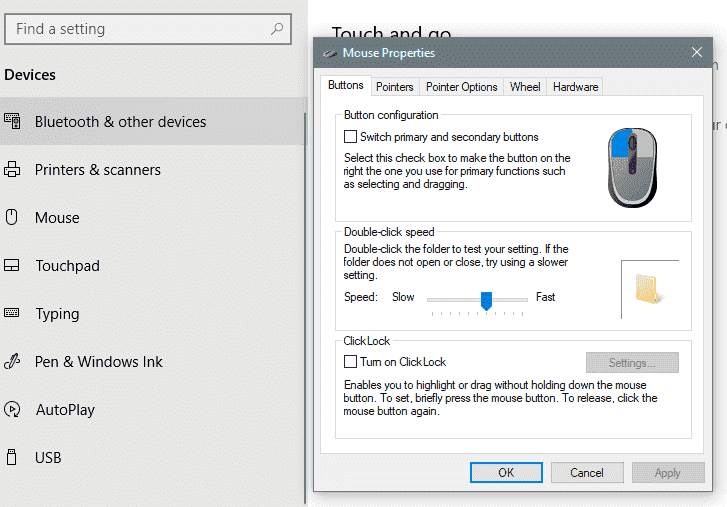The width and height of the screenshot is (727, 507).
Task: Open the Wheel tab
Action: click(525, 87)
